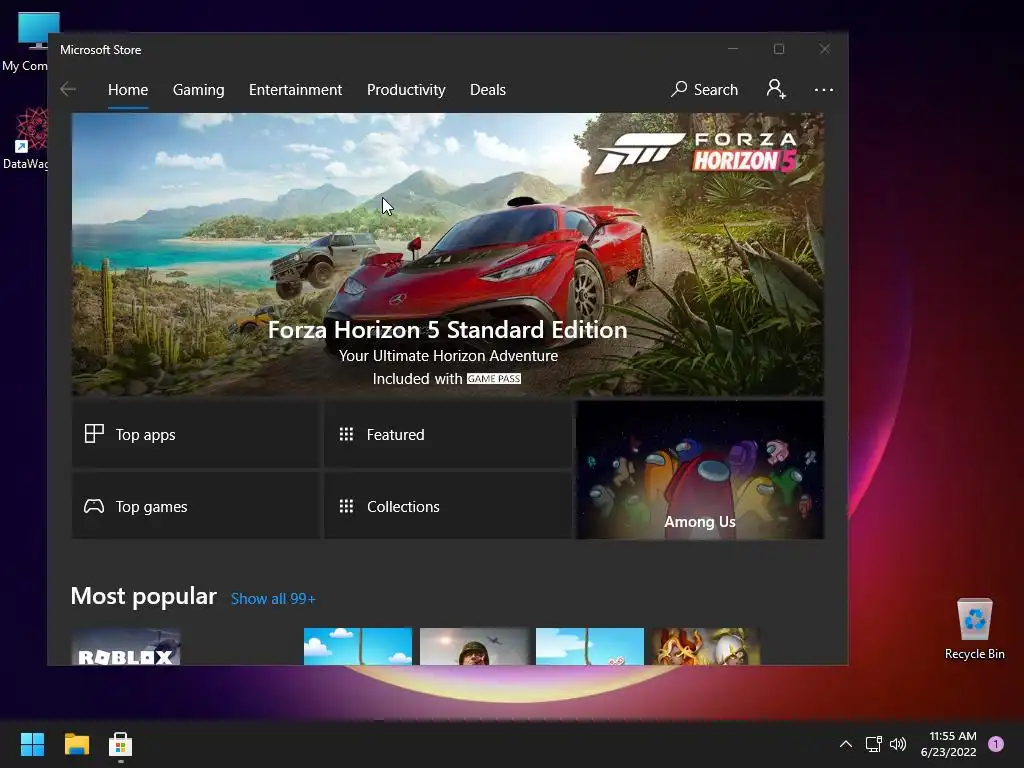The width and height of the screenshot is (1024, 768).
Task: Open the clock showing 11:55 AM
Action: 949,744
